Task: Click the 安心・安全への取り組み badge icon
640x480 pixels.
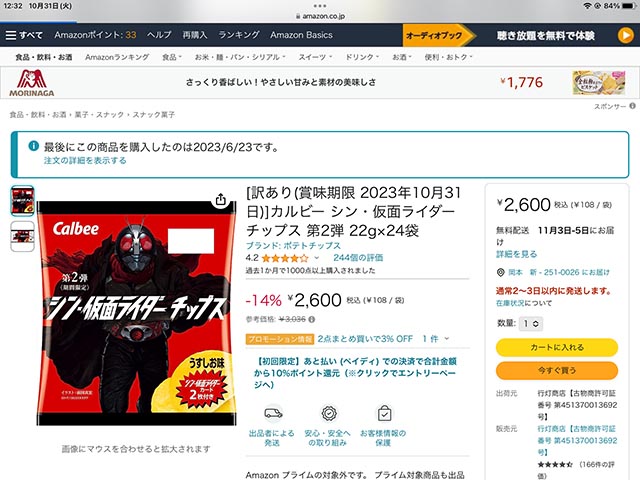Action: coord(329,413)
